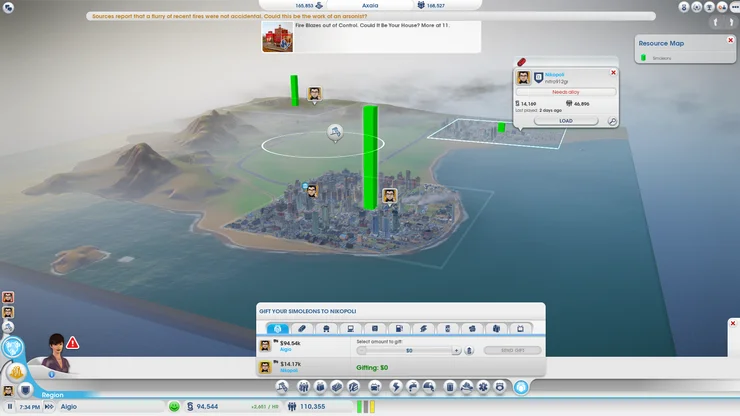Click the orange city view button
The width and height of the screenshot is (740, 416).
[x=16, y=373]
